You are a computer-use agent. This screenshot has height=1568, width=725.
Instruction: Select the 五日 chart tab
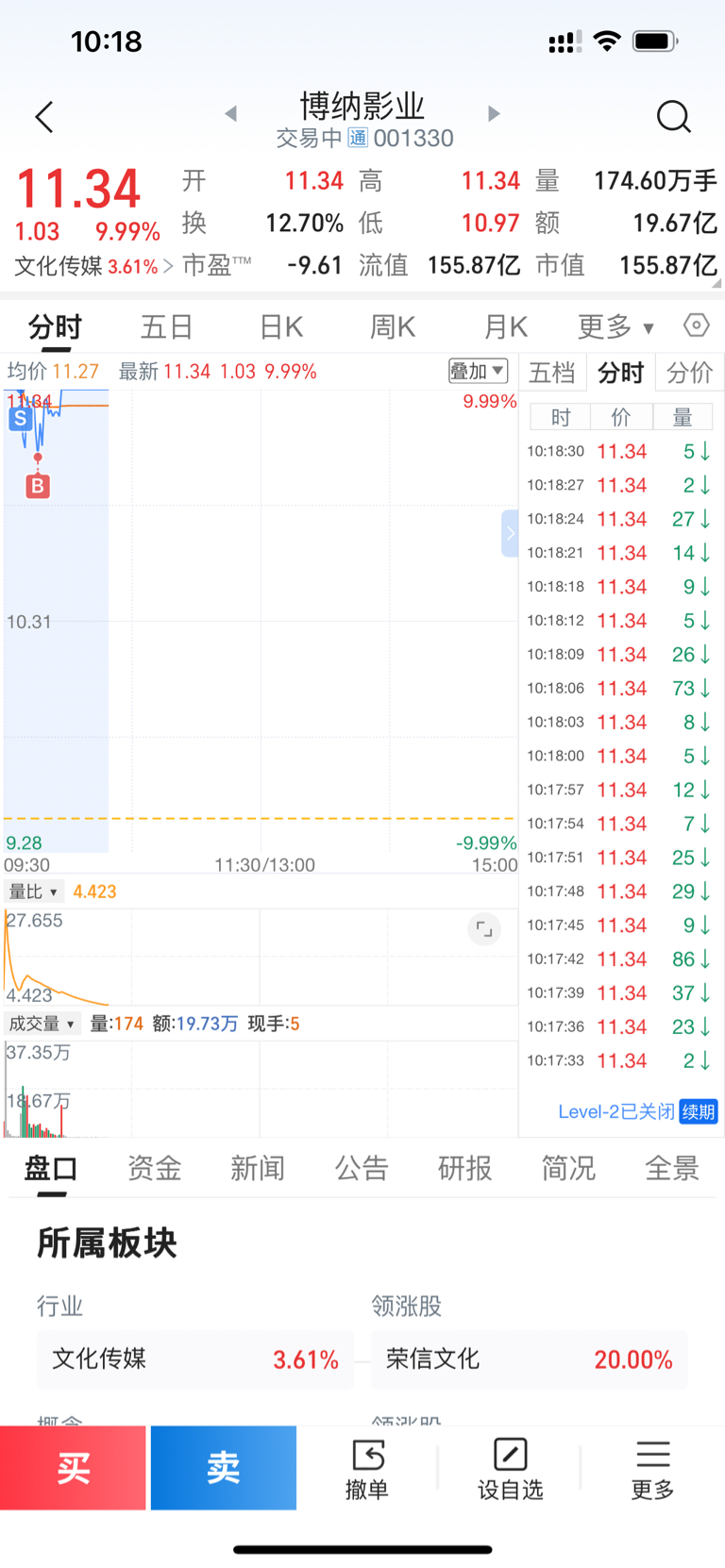coord(167,327)
